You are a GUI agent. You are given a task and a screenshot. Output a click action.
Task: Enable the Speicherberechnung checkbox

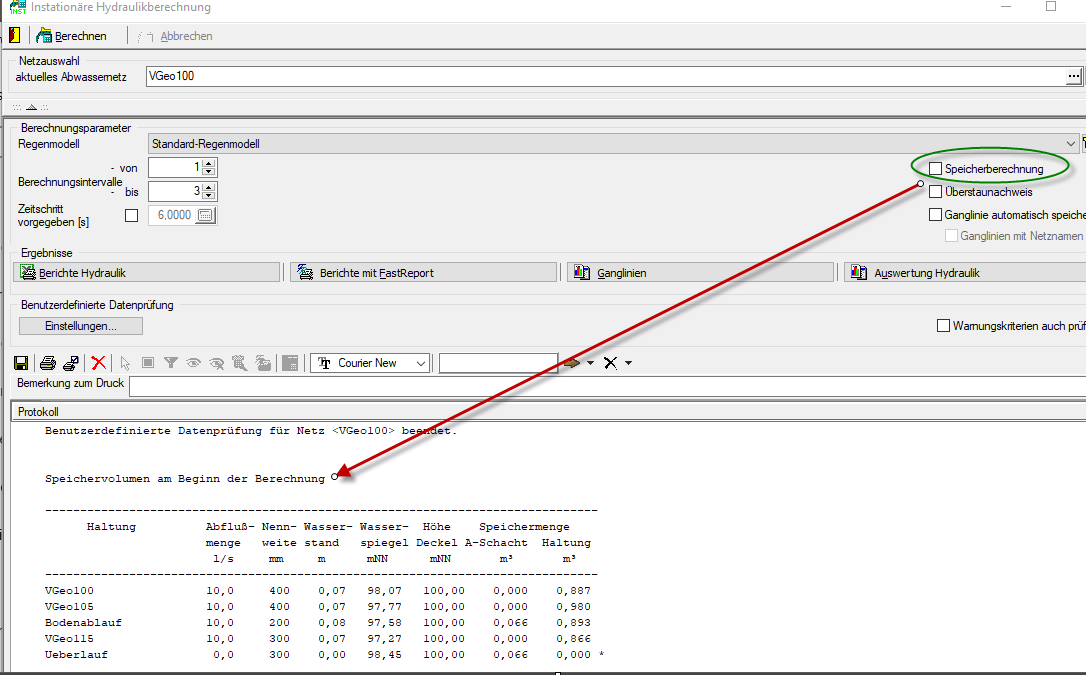[936, 169]
